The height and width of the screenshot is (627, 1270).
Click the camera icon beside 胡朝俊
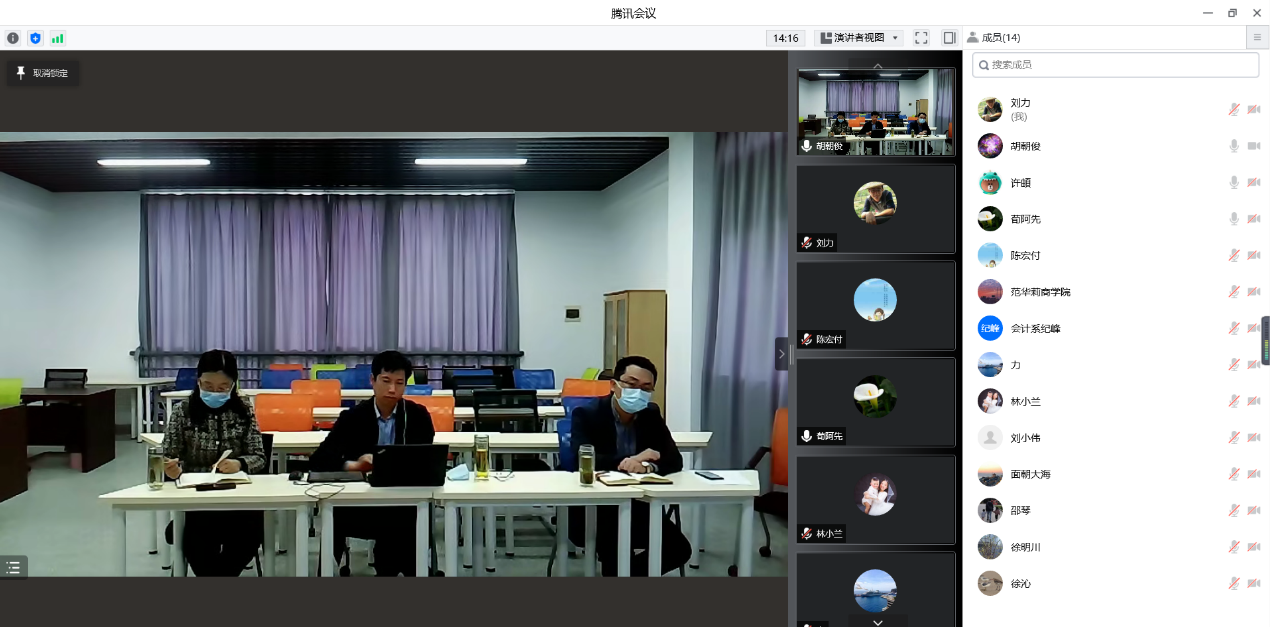pos(1253,146)
